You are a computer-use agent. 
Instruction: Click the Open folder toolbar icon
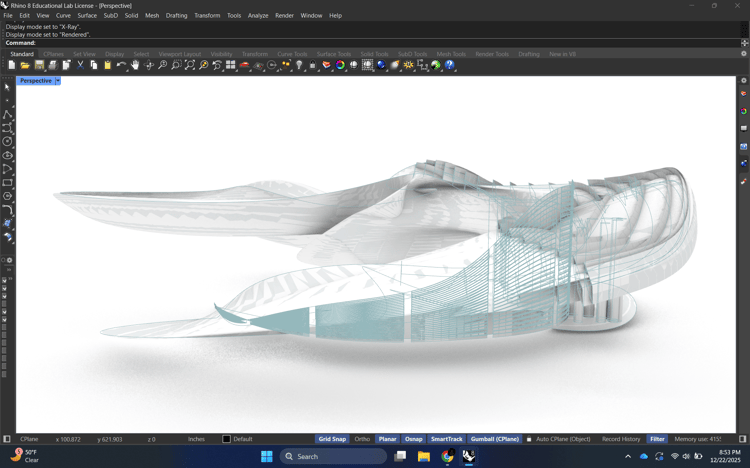point(25,65)
